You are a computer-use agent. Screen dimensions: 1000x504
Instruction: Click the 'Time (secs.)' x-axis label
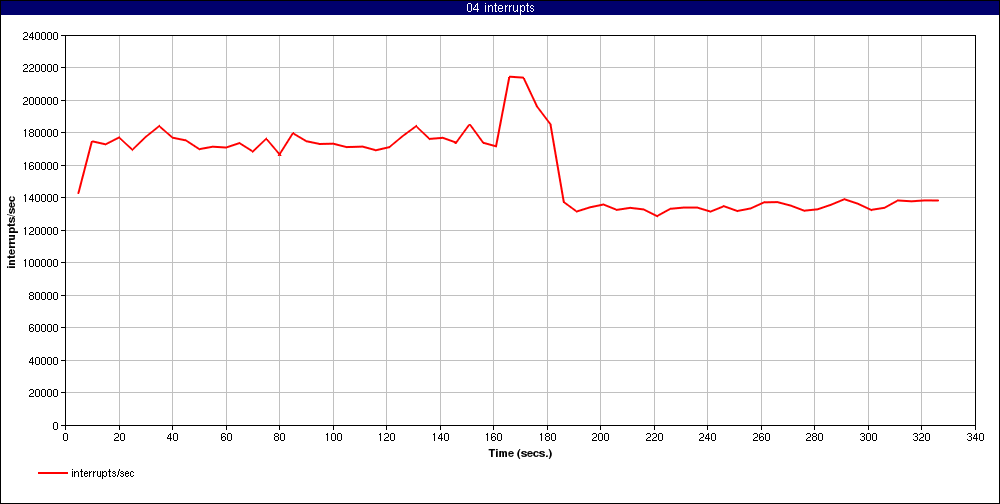pos(520,454)
